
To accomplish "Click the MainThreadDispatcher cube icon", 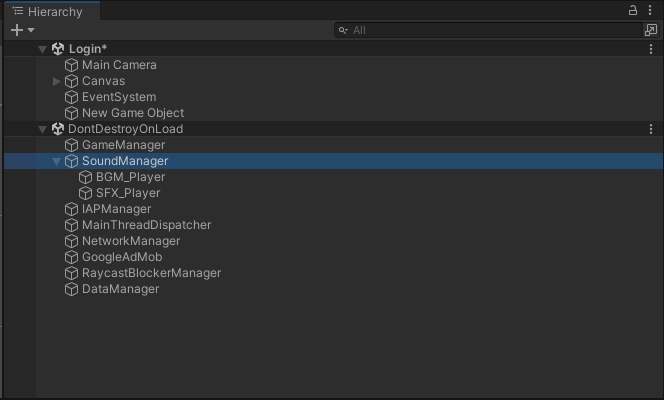I will (72, 226).
